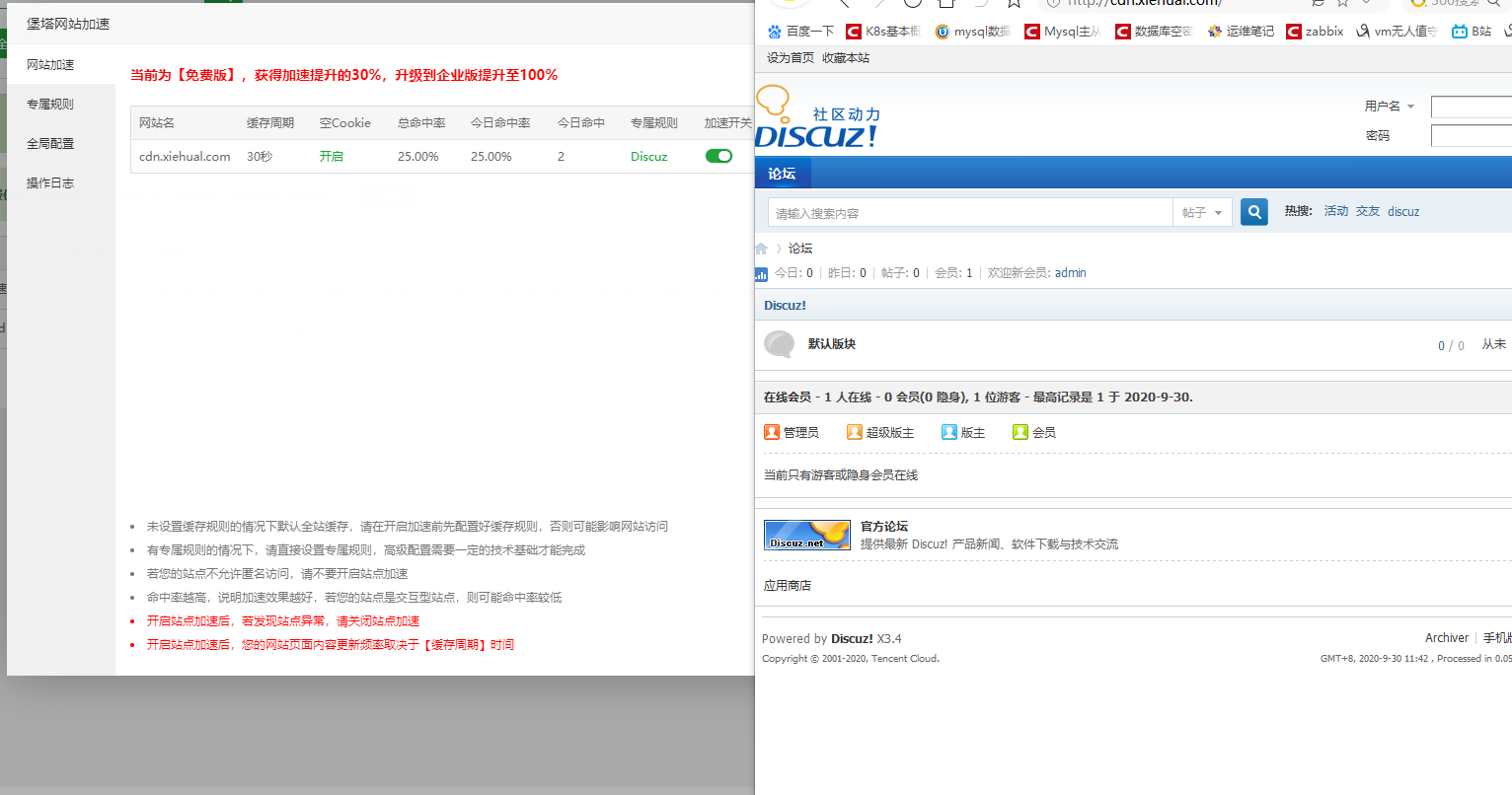Open the Archiver footer link

(x=1447, y=638)
